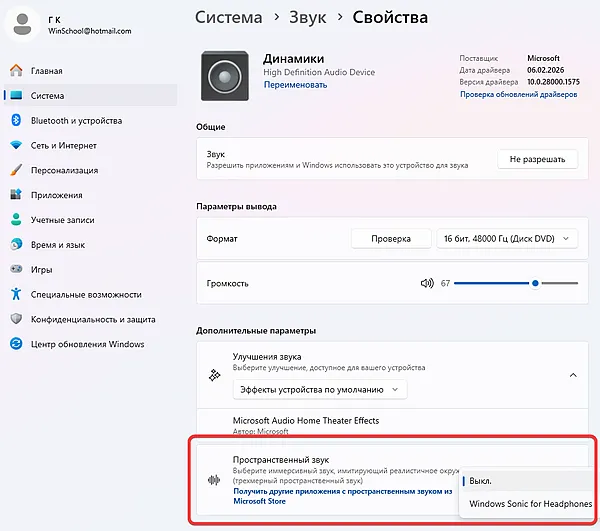
Task: Select Windows Sonic for Headphones option
Action: coord(530,503)
